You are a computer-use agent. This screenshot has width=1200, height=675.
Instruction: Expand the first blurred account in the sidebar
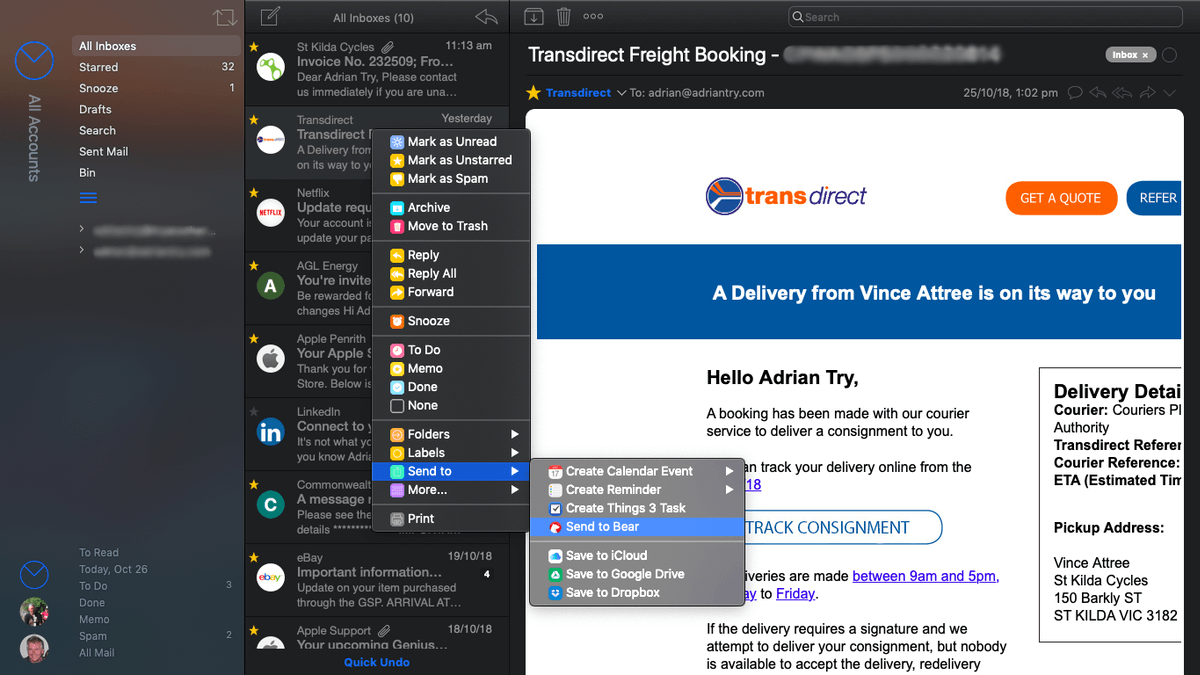click(81, 230)
